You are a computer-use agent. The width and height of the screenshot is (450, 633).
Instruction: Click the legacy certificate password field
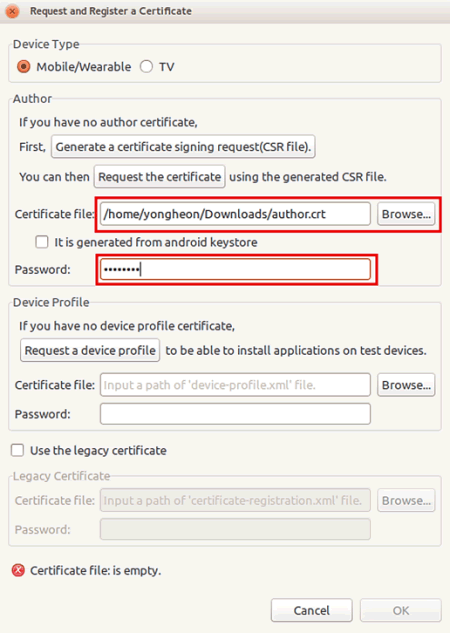pyautogui.click(x=235, y=529)
